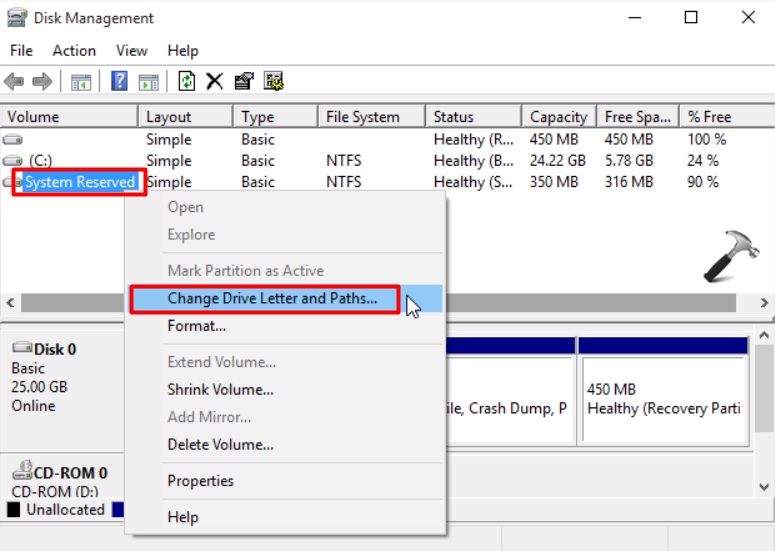Click the horizontal scrollbar right arrow
Viewport: 775px width, 551px height.
point(765,302)
